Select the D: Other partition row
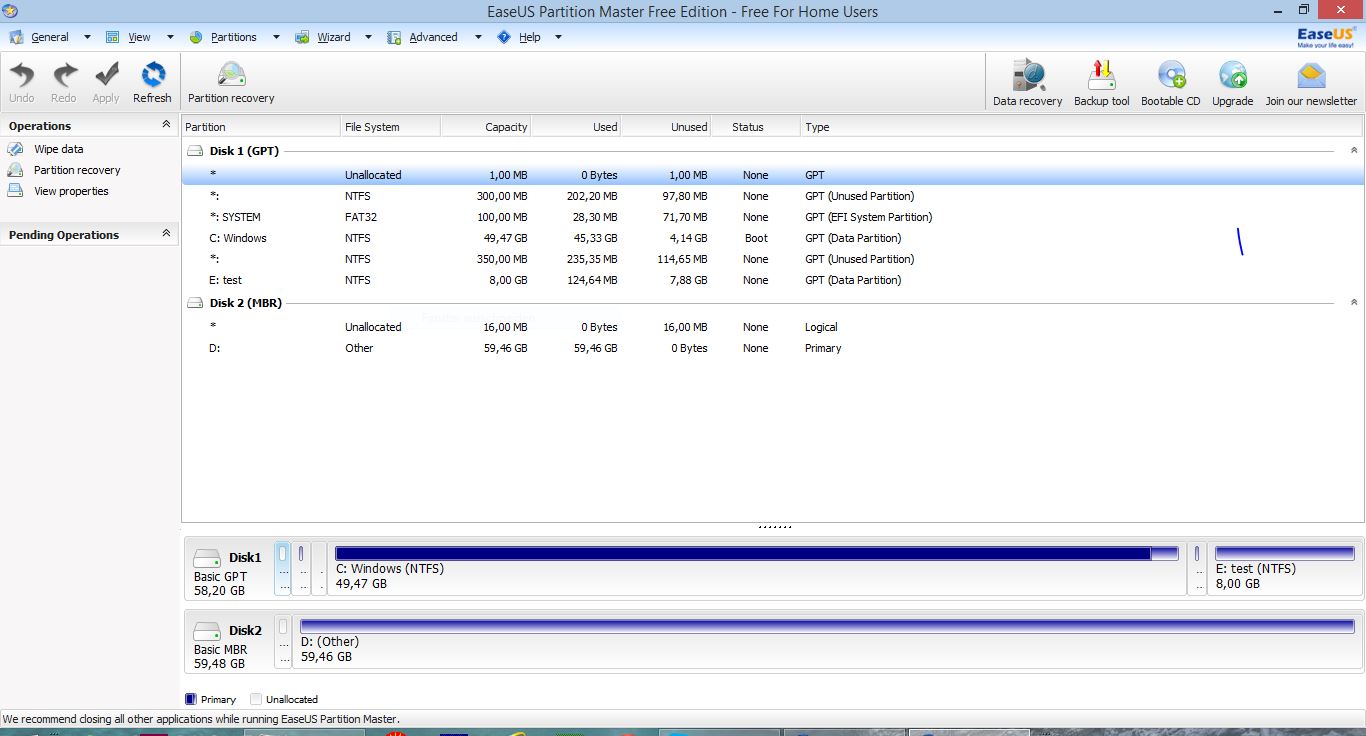Screen dimensions: 1366x736 click(773, 348)
